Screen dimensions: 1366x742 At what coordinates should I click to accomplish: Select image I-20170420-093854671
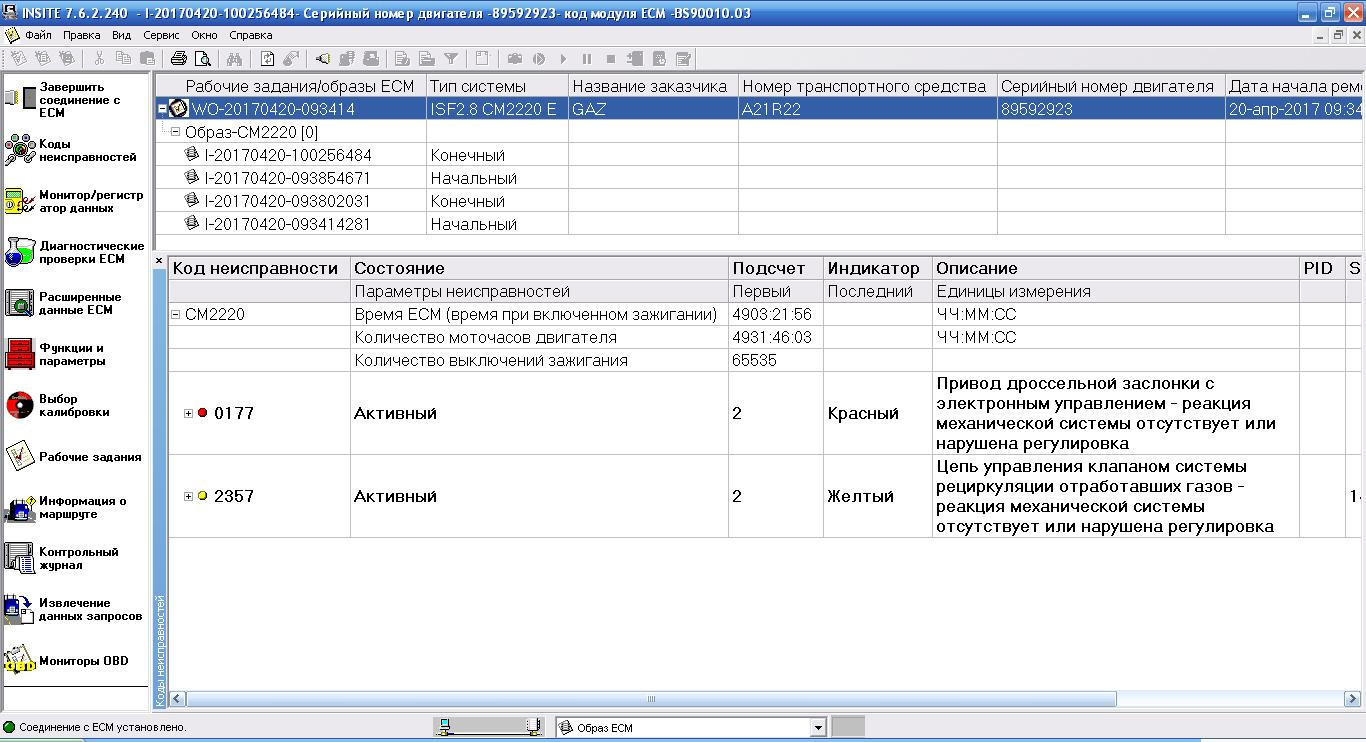pos(288,178)
